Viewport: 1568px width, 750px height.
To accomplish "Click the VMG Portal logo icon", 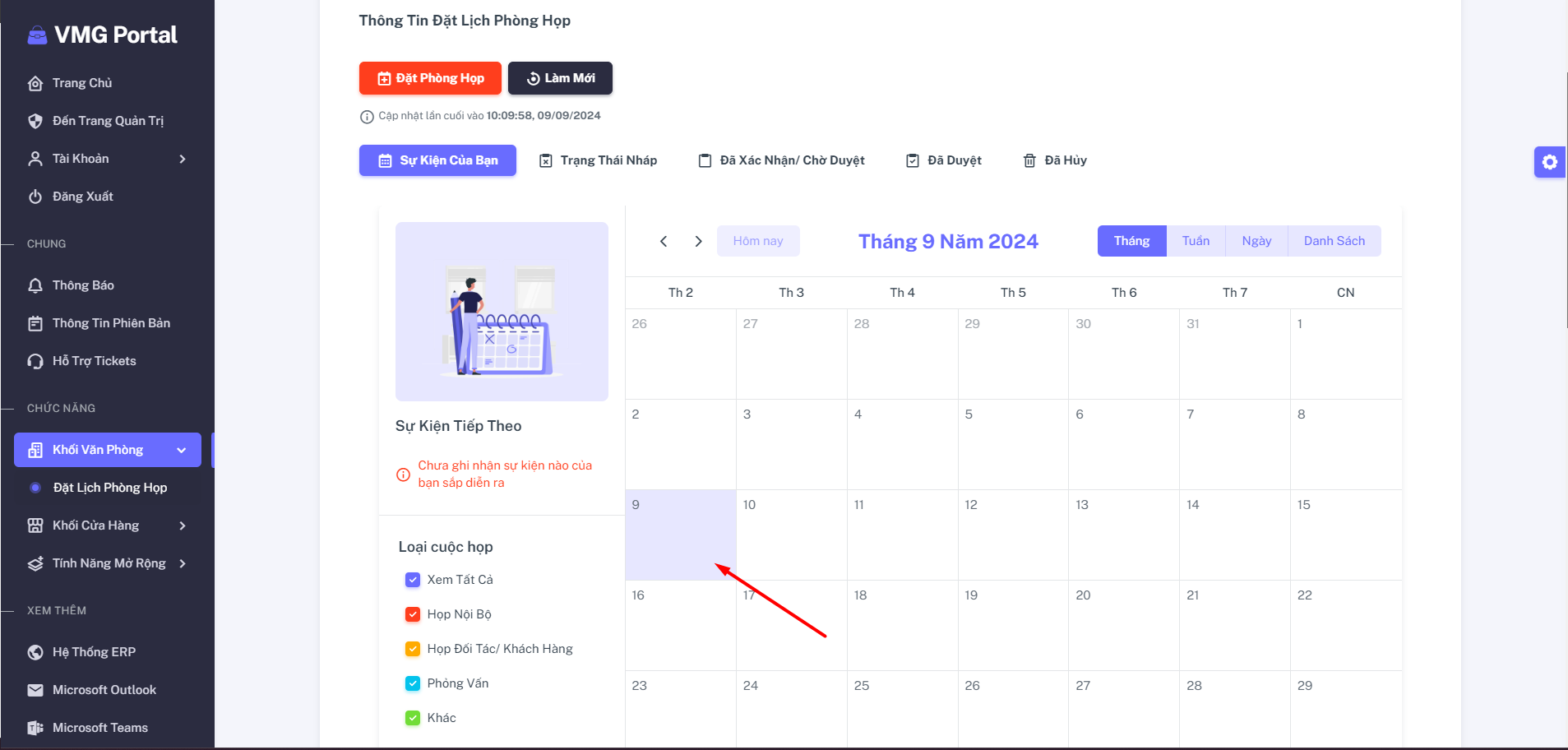I will tap(37, 35).
